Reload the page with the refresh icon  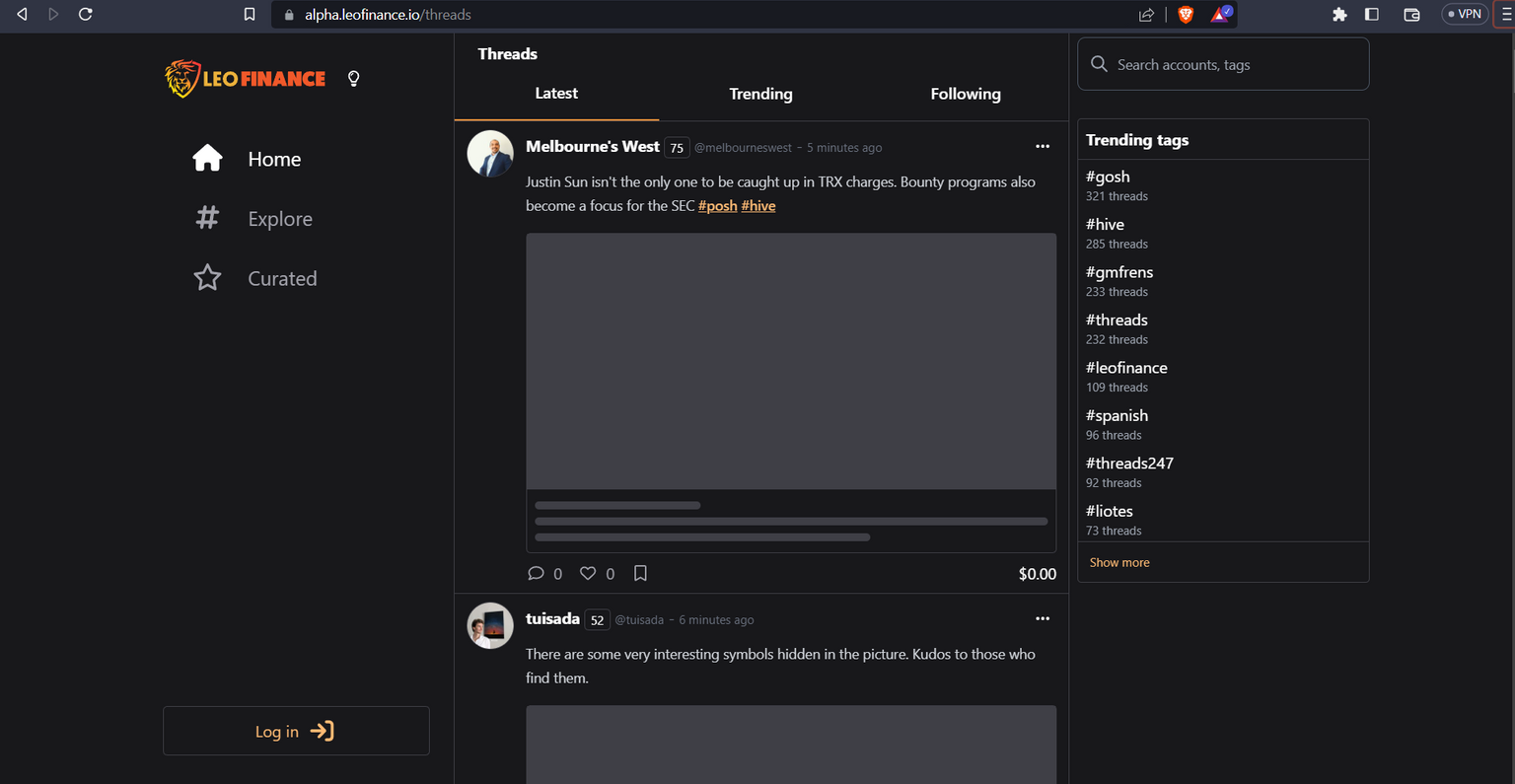pyautogui.click(x=86, y=15)
